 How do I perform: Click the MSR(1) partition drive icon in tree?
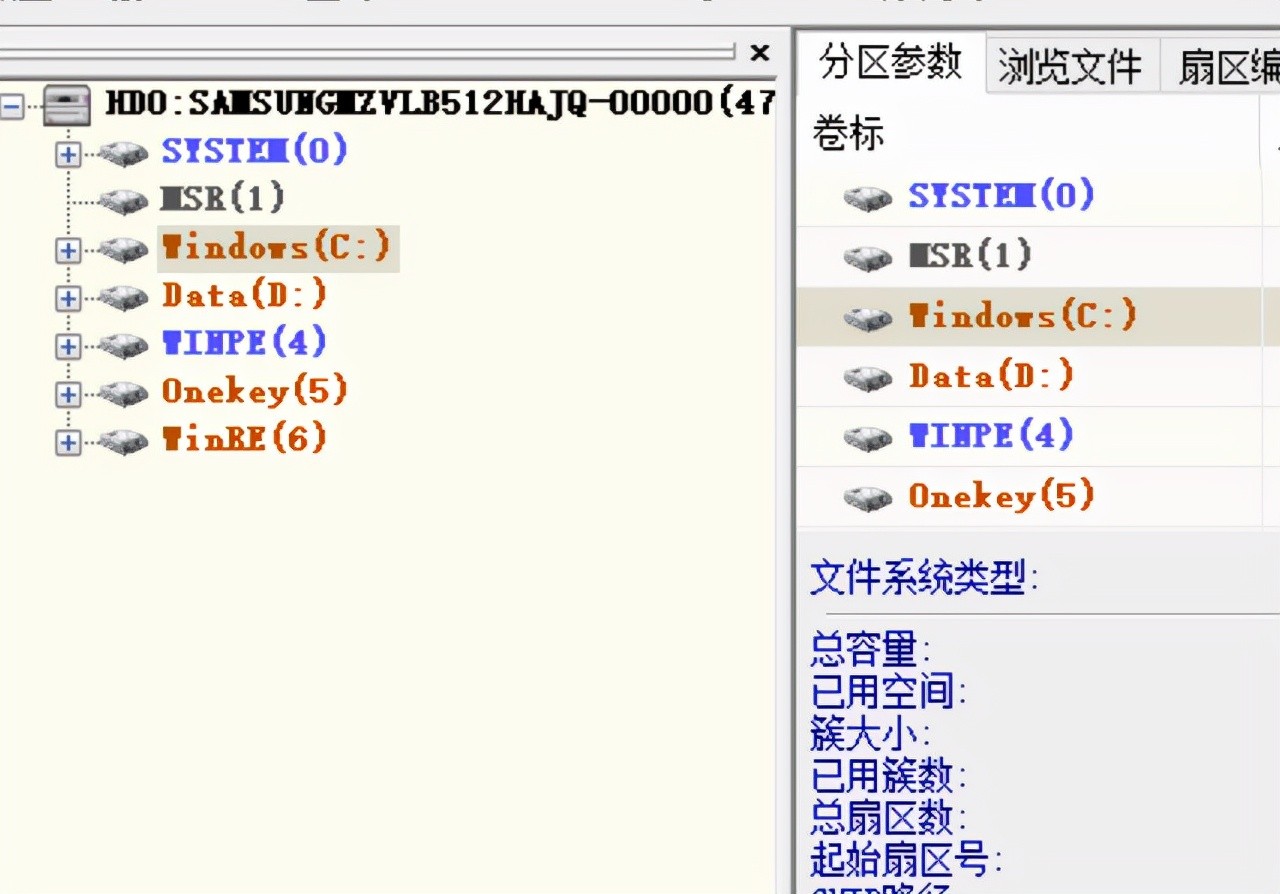point(124,201)
